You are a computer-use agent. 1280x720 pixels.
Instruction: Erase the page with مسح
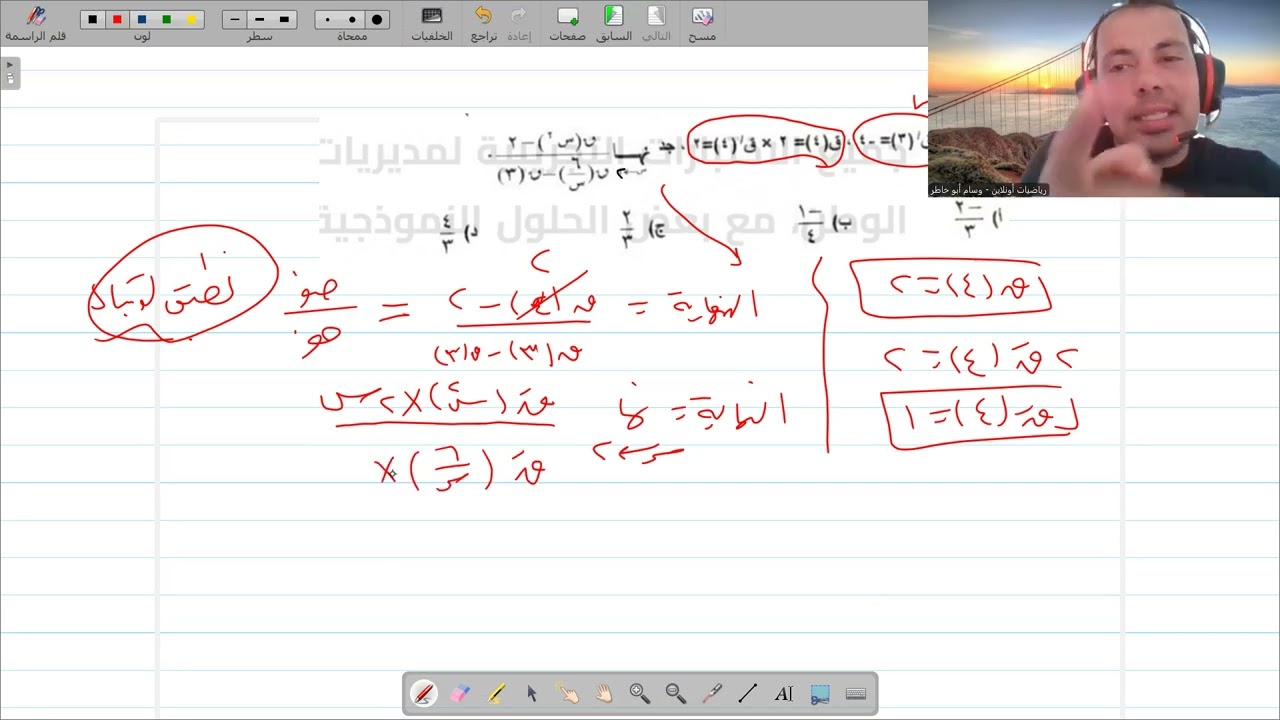coord(703,22)
